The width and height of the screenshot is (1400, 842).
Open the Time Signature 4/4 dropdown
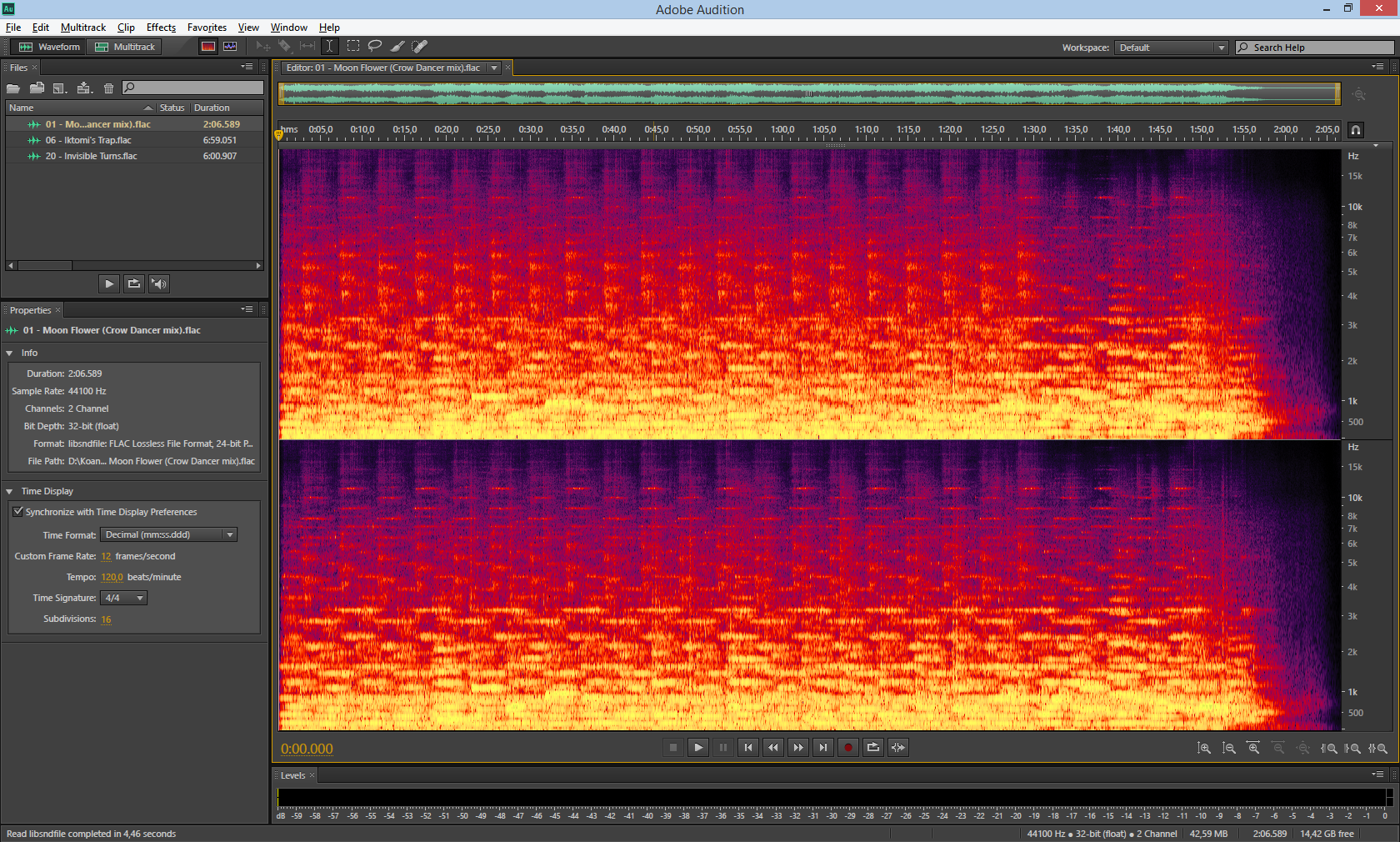coord(123,598)
